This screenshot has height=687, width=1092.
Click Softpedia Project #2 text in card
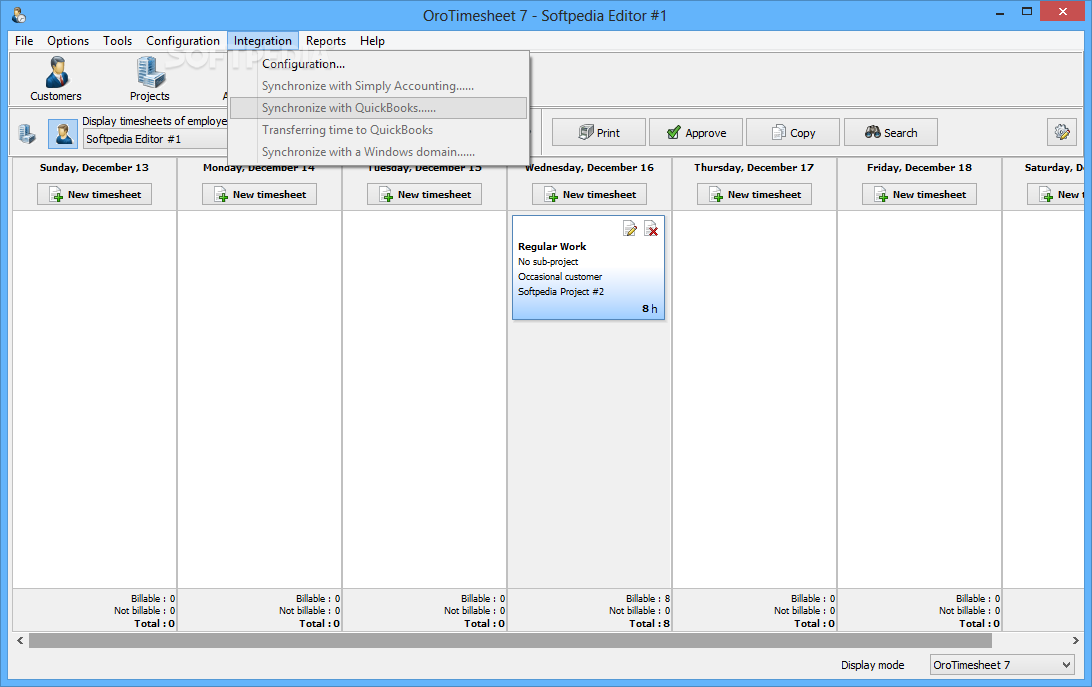(x=561, y=291)
